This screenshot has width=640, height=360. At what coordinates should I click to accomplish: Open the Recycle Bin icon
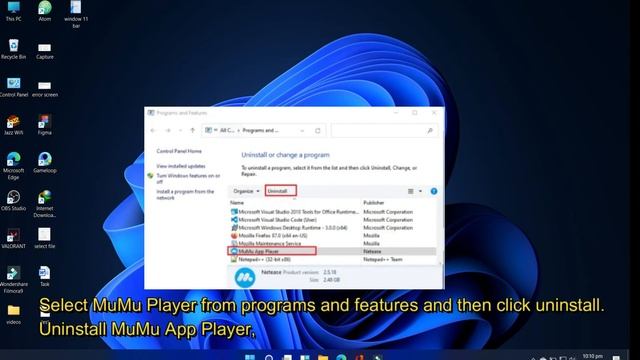13,49
